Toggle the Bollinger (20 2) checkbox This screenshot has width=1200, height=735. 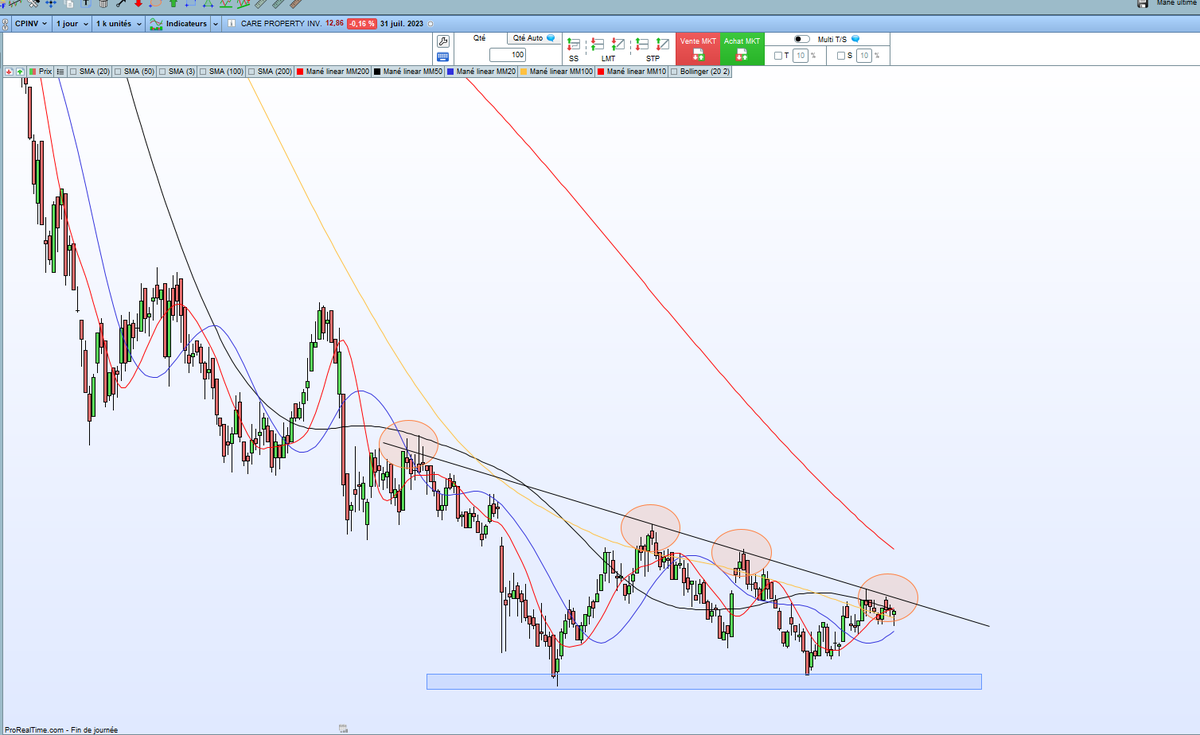click(x=674, y=72)
